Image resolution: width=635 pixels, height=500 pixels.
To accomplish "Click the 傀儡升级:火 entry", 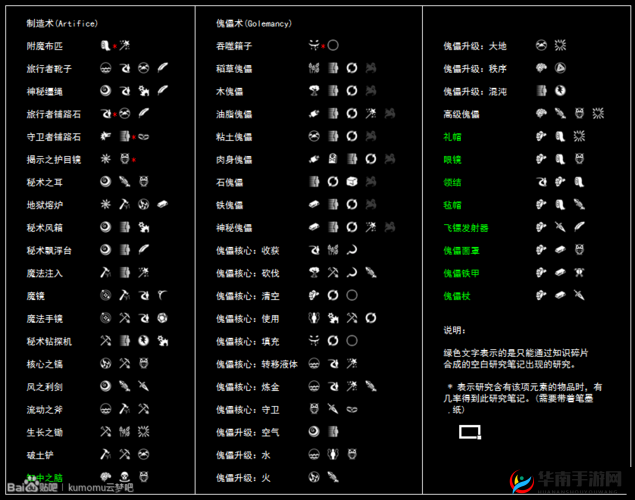I will [243, 478].
